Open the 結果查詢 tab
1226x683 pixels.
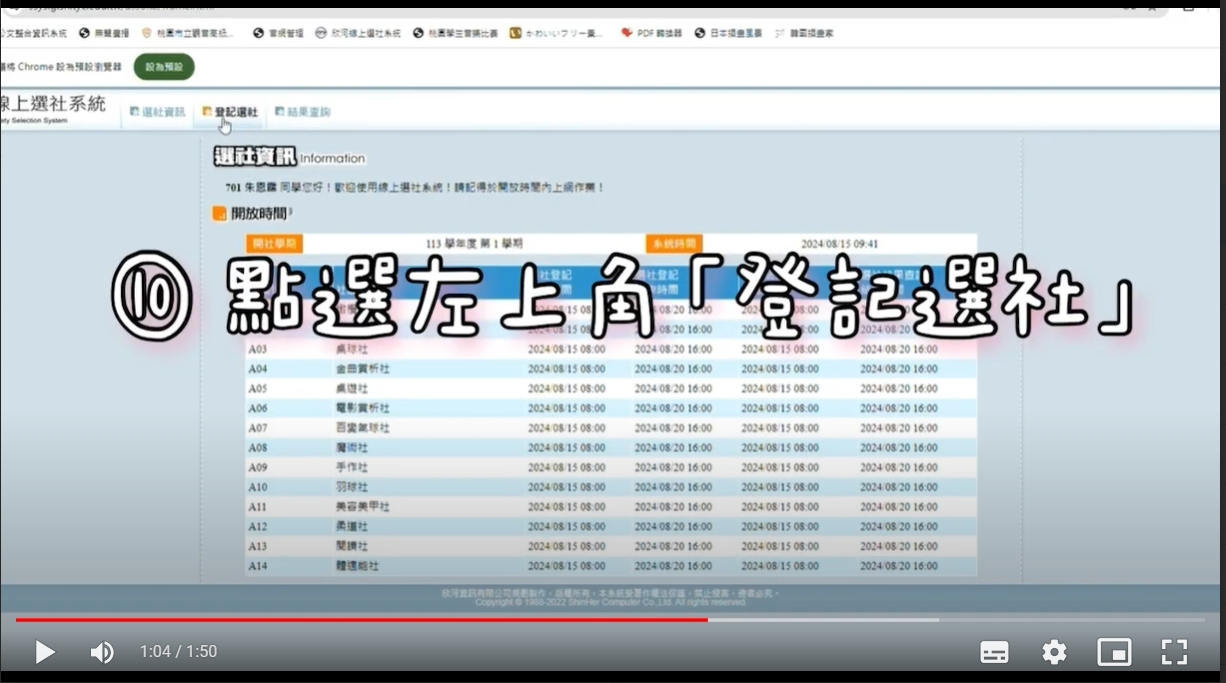[302, 112]
